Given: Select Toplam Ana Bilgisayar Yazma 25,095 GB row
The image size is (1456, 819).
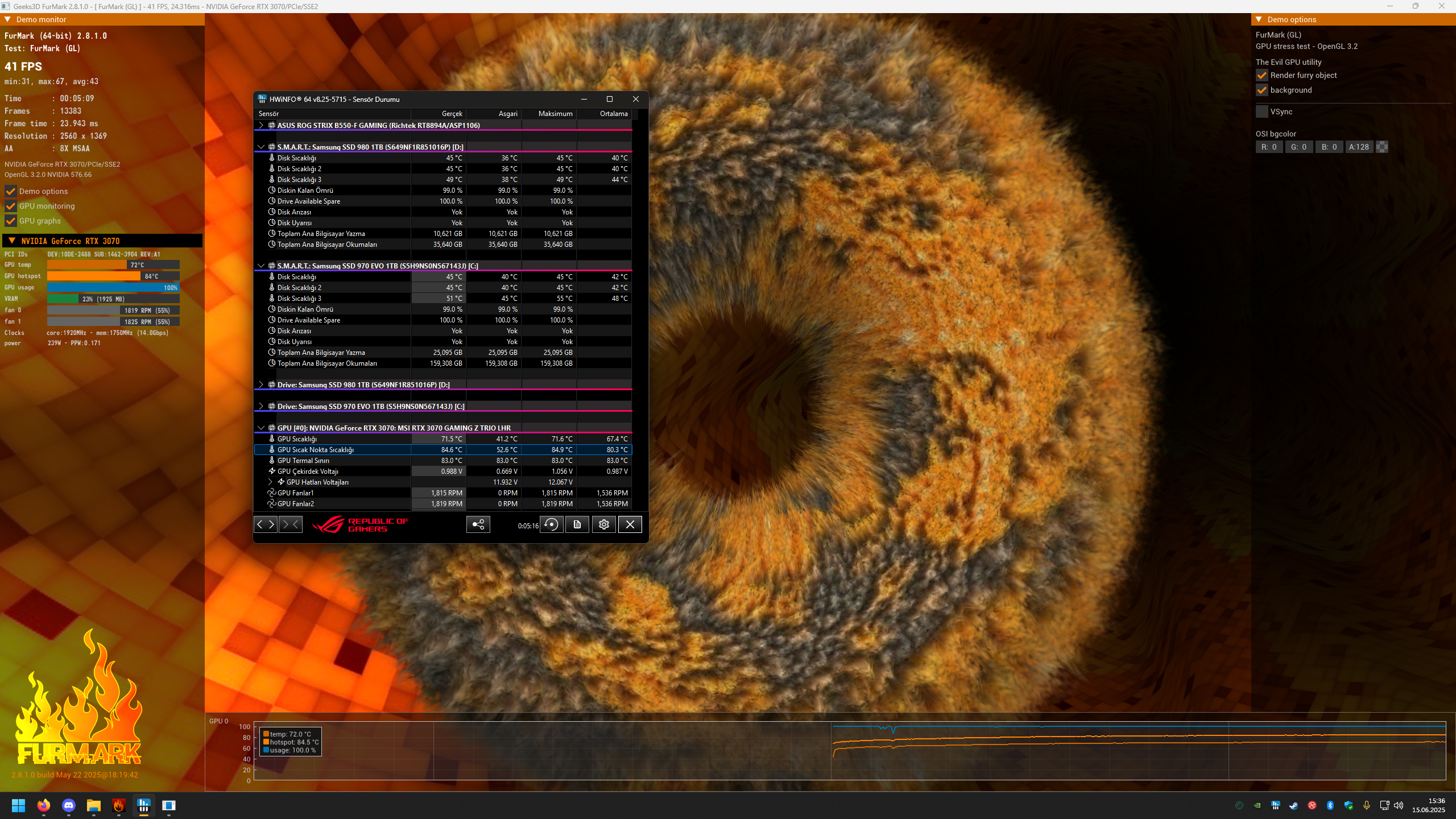Looking at the screenshot, I should (x=443, y=352).
